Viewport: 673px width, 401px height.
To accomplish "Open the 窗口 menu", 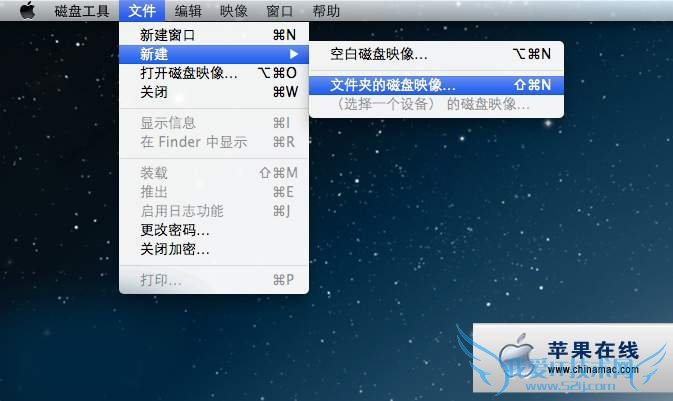I will (280, 11).
